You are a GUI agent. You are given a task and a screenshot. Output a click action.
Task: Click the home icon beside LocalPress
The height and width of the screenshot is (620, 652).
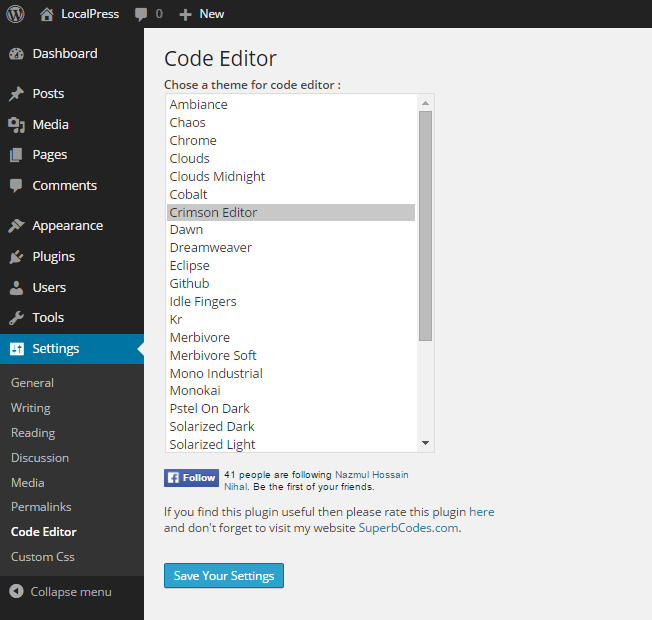[x=47, y=14]
